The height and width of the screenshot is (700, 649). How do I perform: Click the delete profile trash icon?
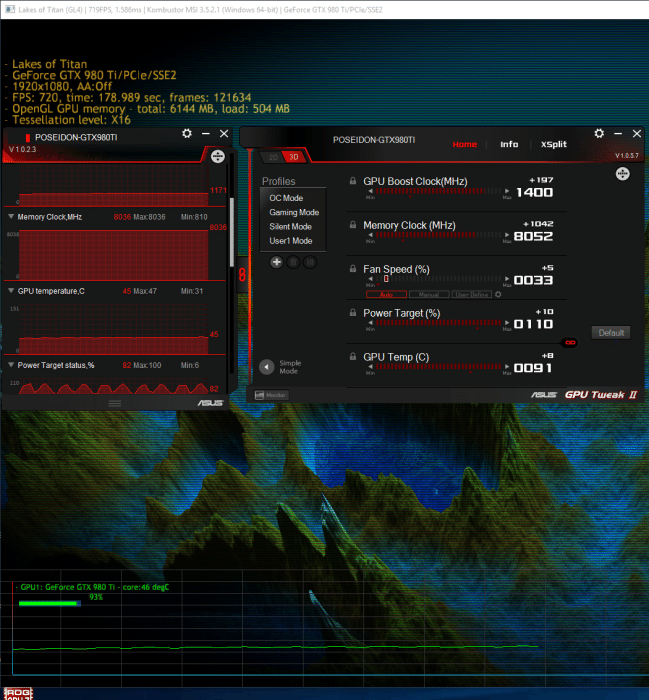click(x=293, y=262)
